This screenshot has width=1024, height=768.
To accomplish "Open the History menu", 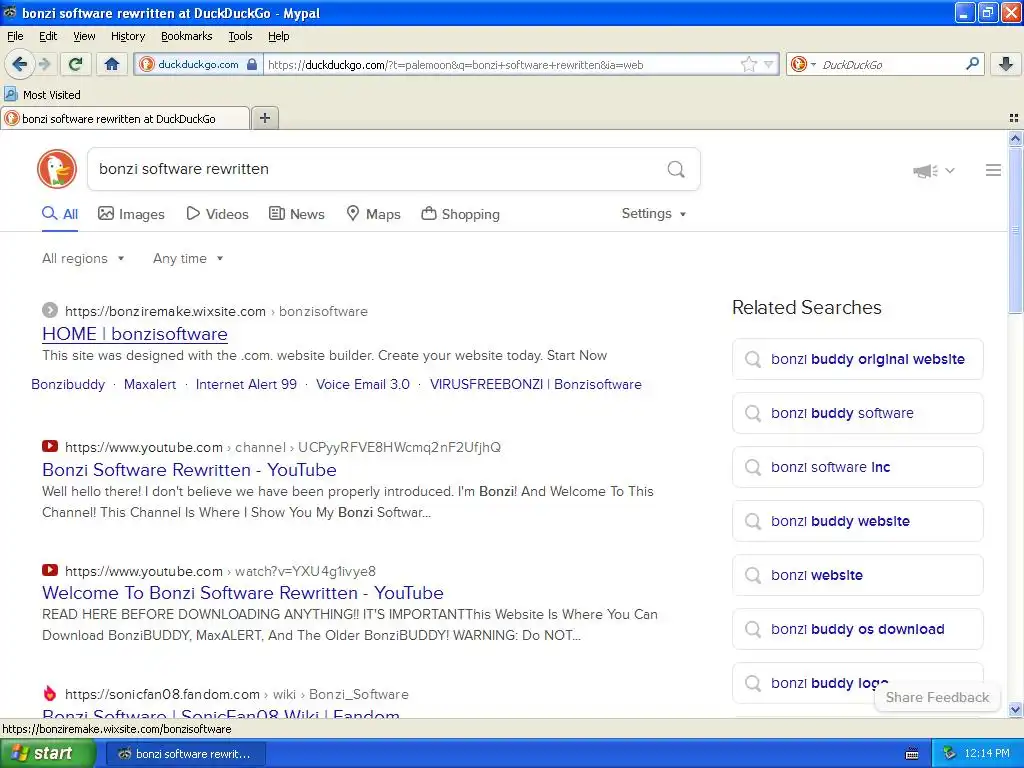I will (x=128, y=36).
